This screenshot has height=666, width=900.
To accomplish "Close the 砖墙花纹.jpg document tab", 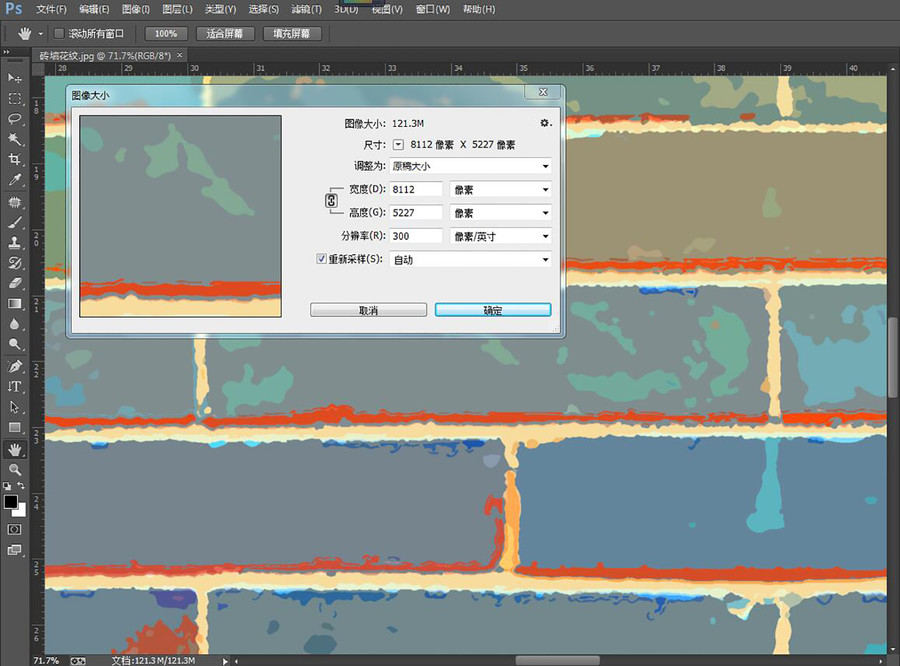I will click(180, 55).
